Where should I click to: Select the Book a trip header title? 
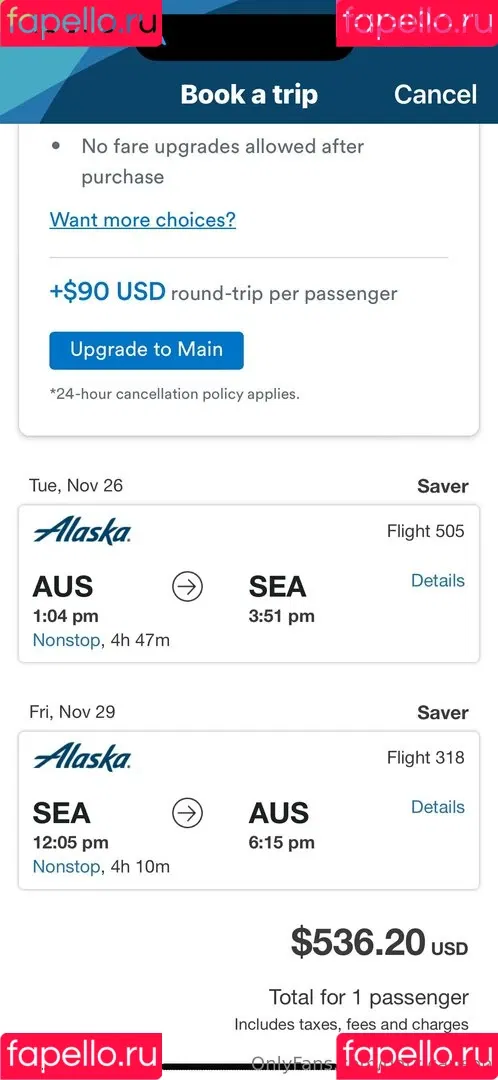(x=249, y=94)
